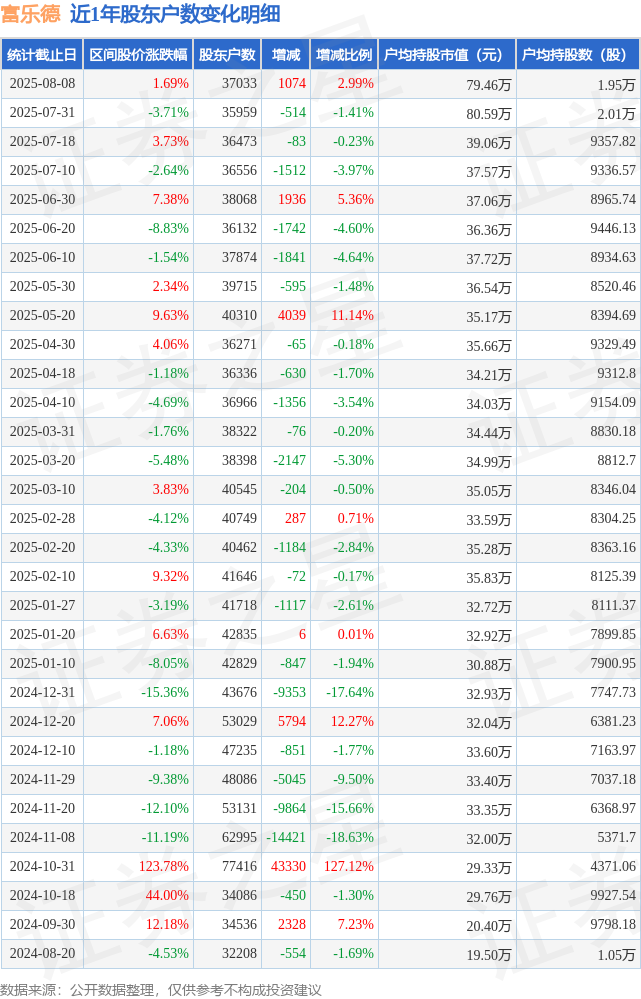The height and width of the screenshot is (999, 641).
Task: Click the 近1年股东户数变化明细 title text
Action: (175, 14)
